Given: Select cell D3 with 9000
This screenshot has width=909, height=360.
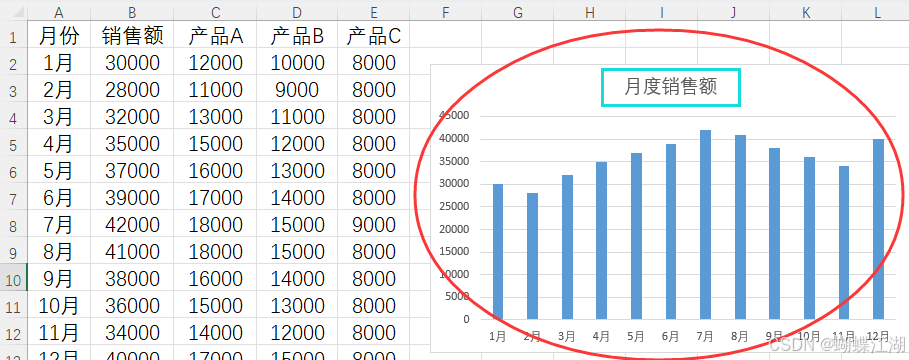Looking at the screenshot, I should [x=297, y=90].
